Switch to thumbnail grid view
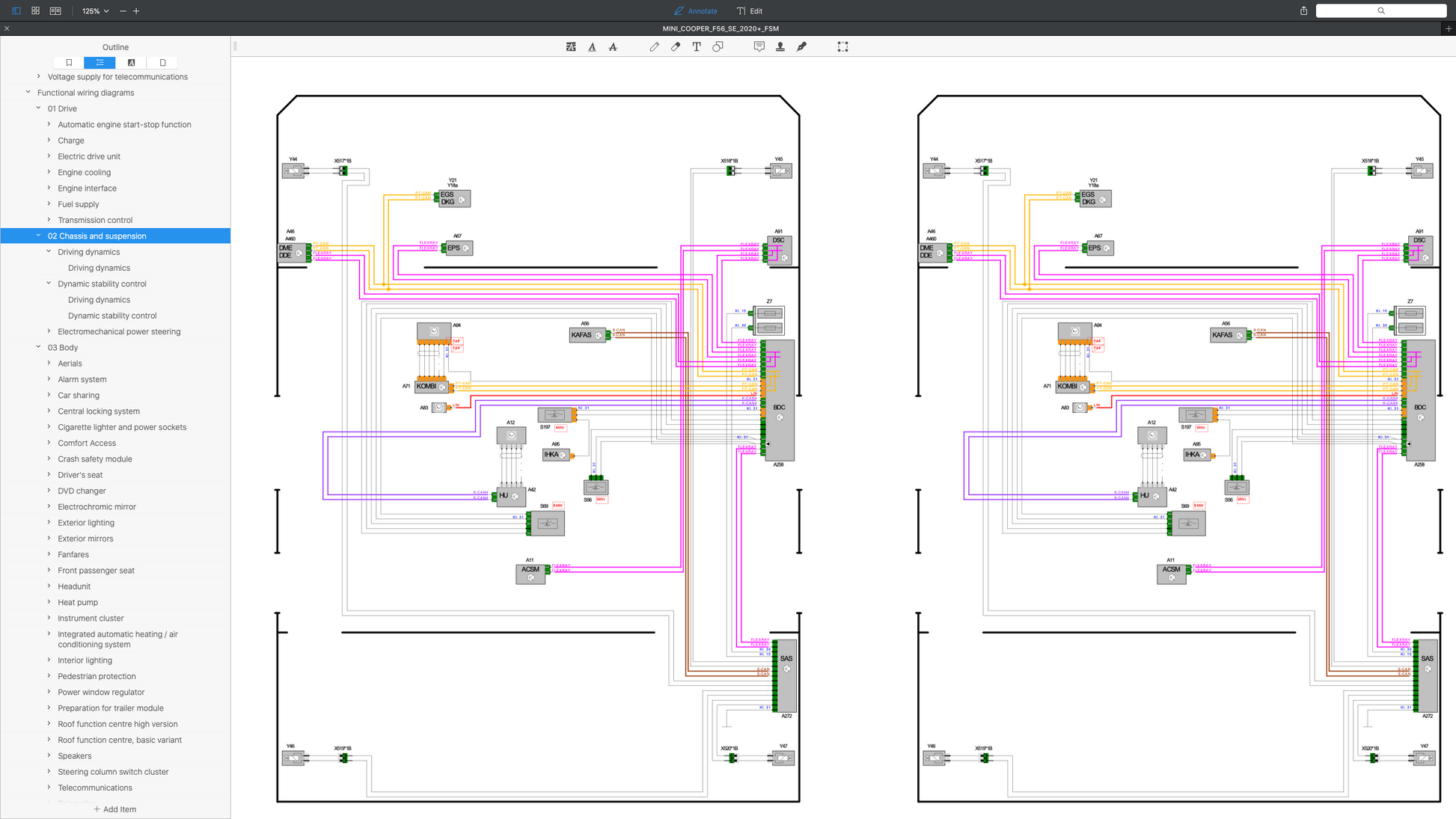Image resolution: width=1456 pixels, height=819 pixels. (x=35, y=11)
